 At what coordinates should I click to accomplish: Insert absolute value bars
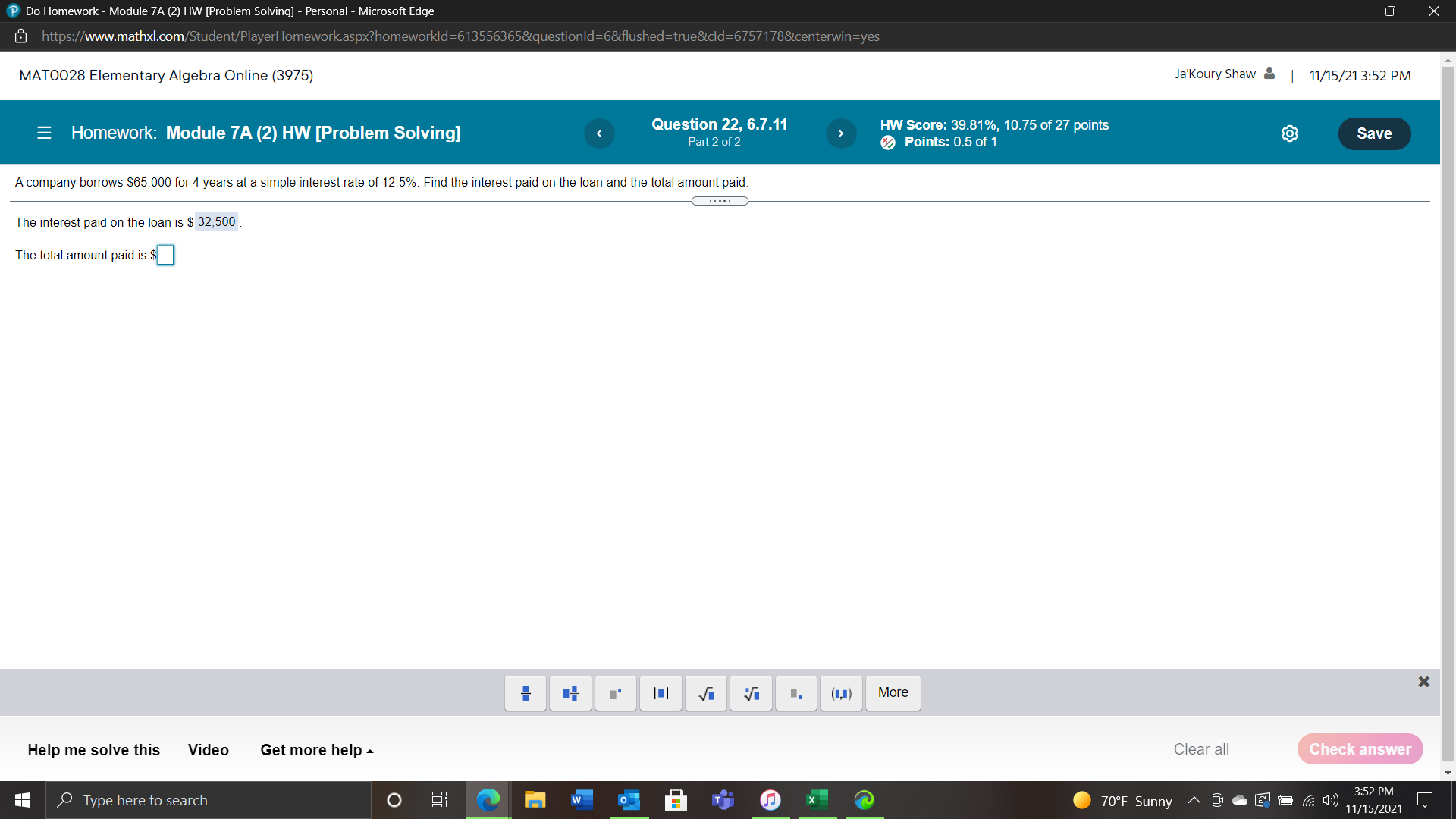pyautogui.click(x=661, y=693)
